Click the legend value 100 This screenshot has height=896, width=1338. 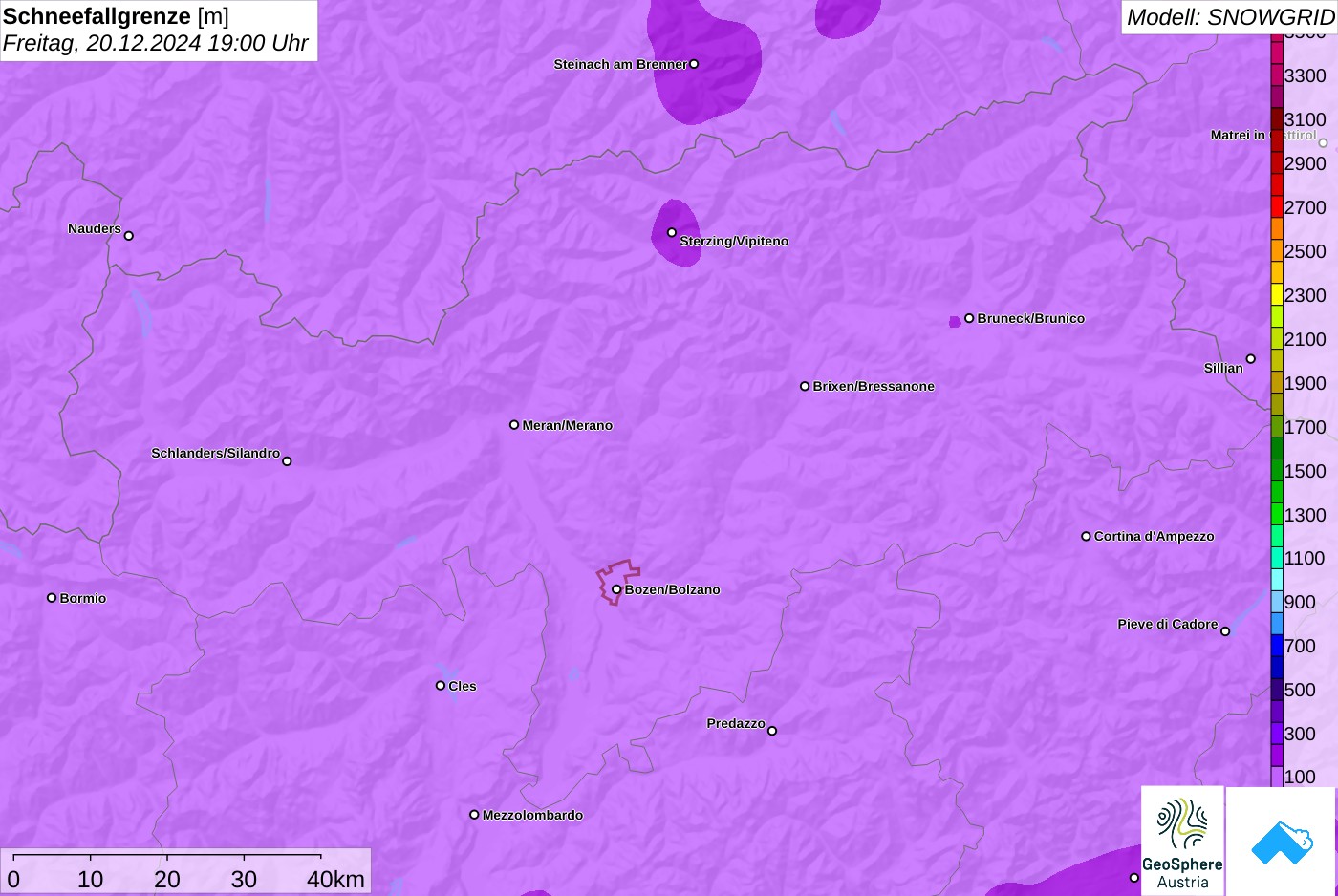click(x=1301, y=777)
